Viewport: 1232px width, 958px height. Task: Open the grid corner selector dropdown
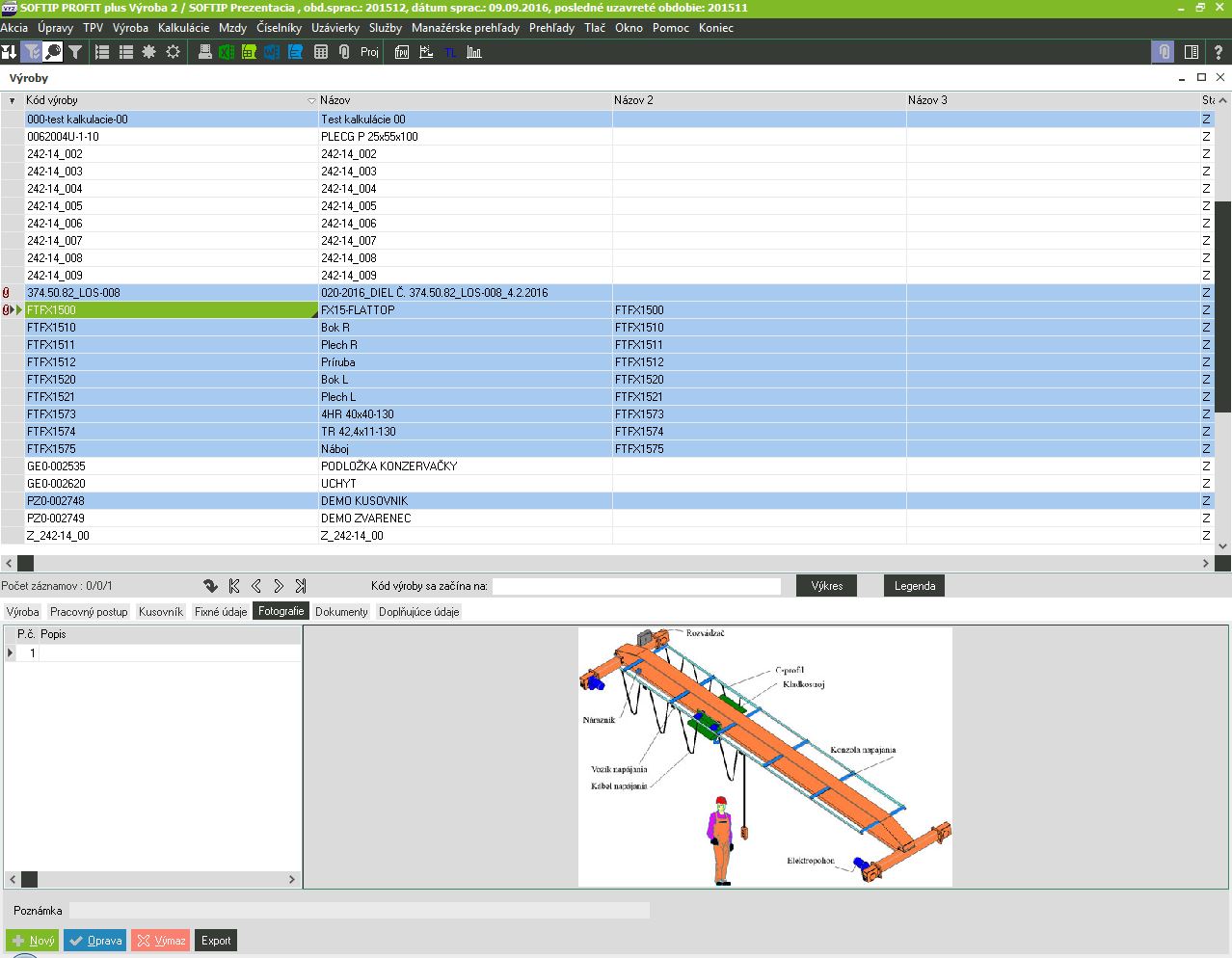(12, 100)
